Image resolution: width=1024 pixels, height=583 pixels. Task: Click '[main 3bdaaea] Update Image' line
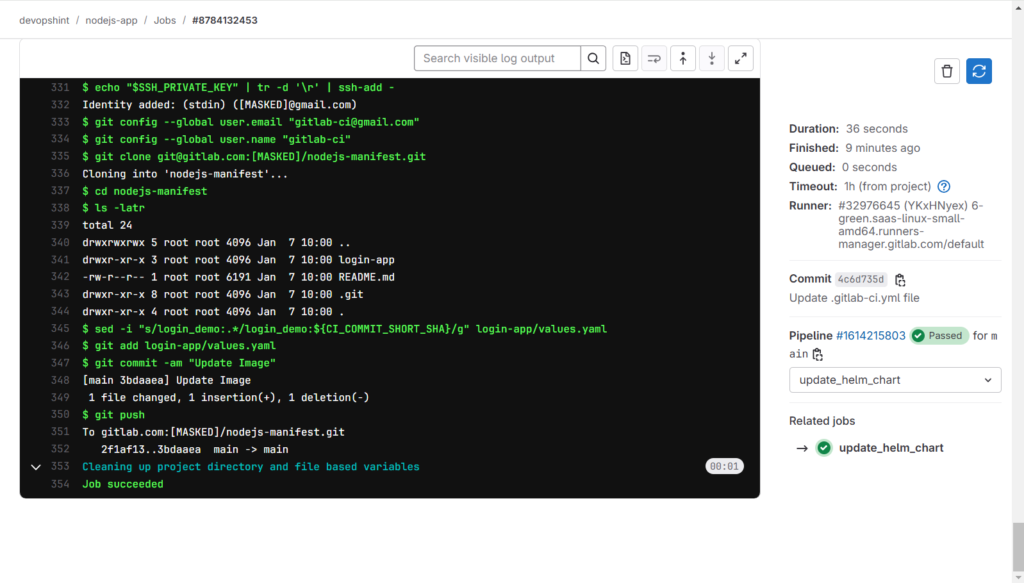tap(167, 380)
